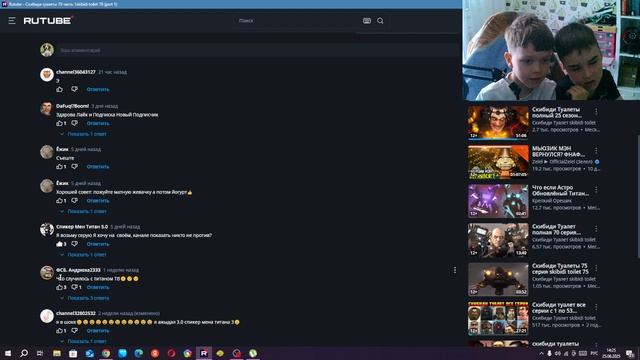Reply to channel36043127's comment
The image size is (640, 360).
98,89
